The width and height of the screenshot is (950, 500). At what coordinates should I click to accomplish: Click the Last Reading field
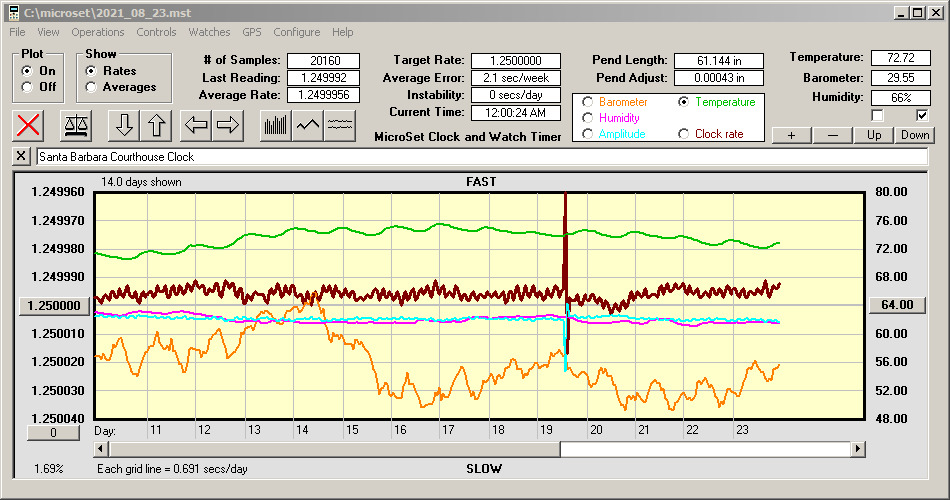[324, 78]
